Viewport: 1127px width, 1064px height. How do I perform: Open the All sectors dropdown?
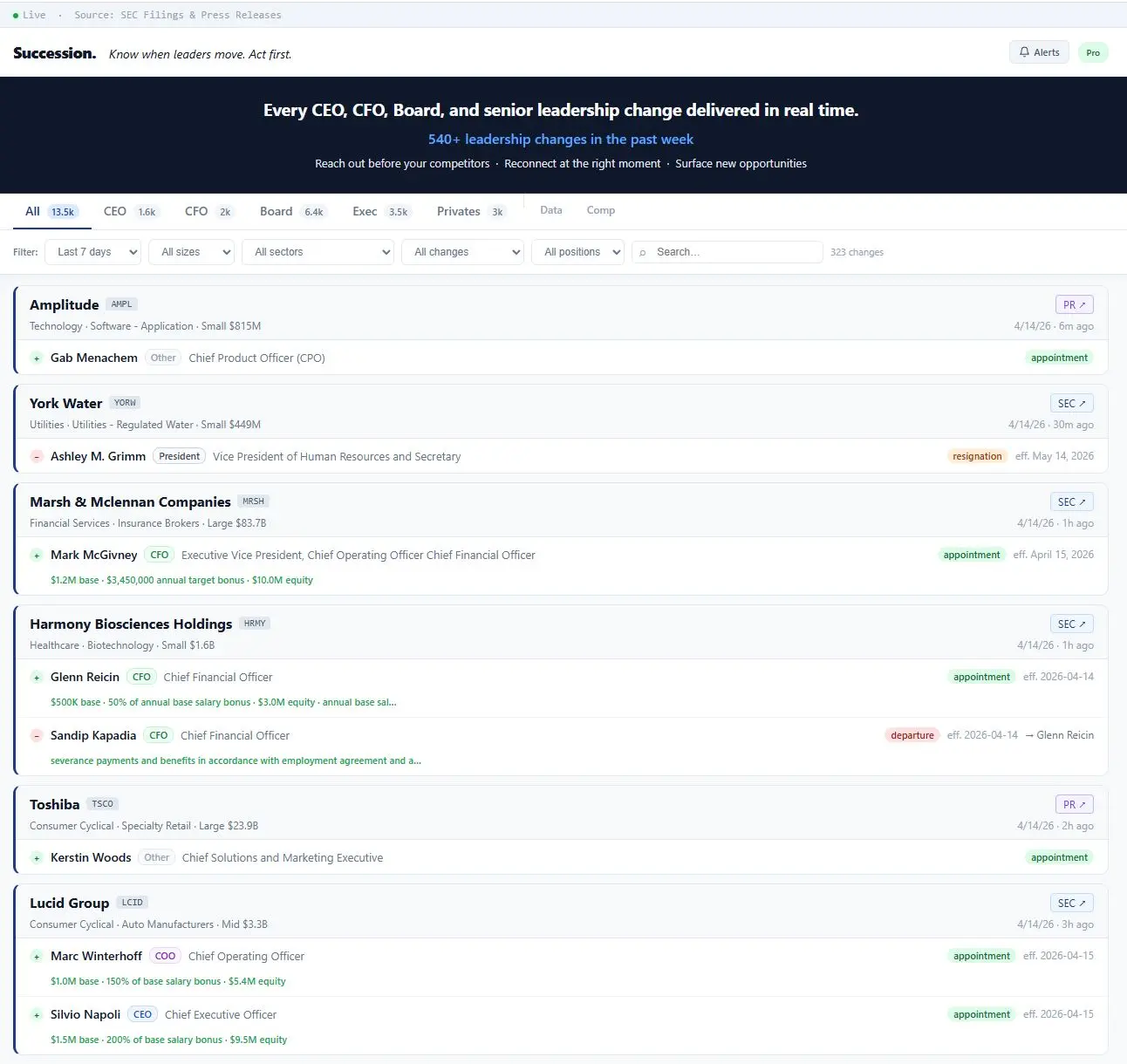318,252
